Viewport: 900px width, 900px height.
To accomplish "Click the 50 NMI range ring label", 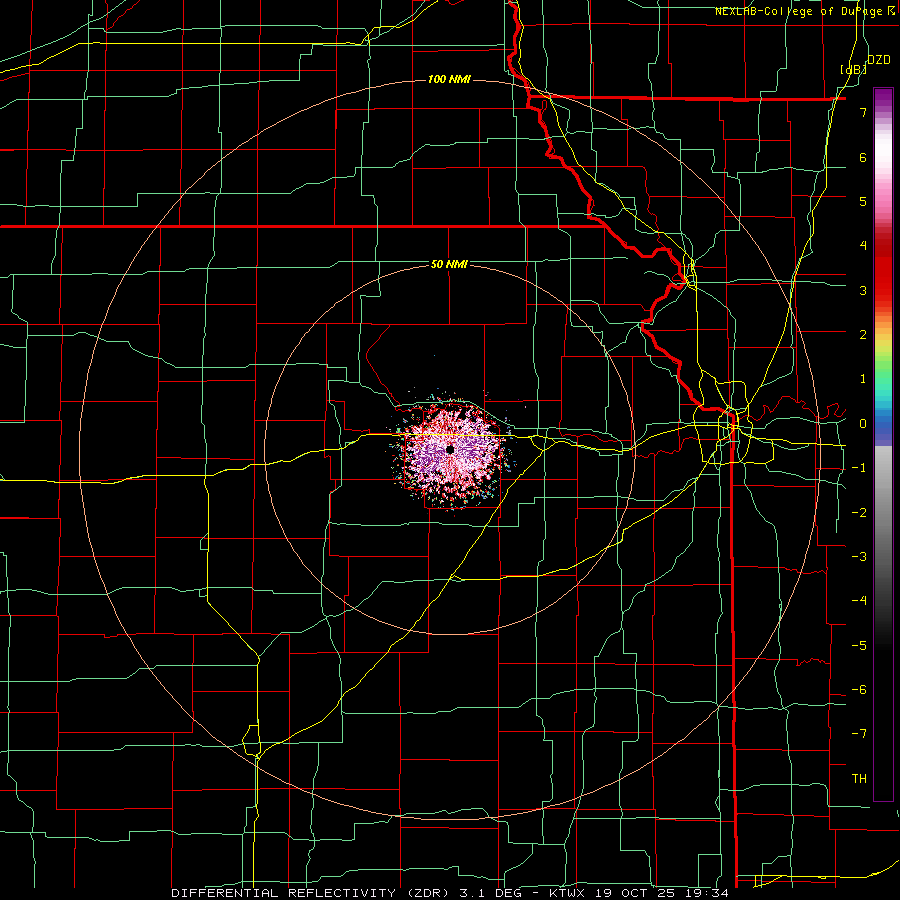I will pyautogui.click(x=449, y=264).
